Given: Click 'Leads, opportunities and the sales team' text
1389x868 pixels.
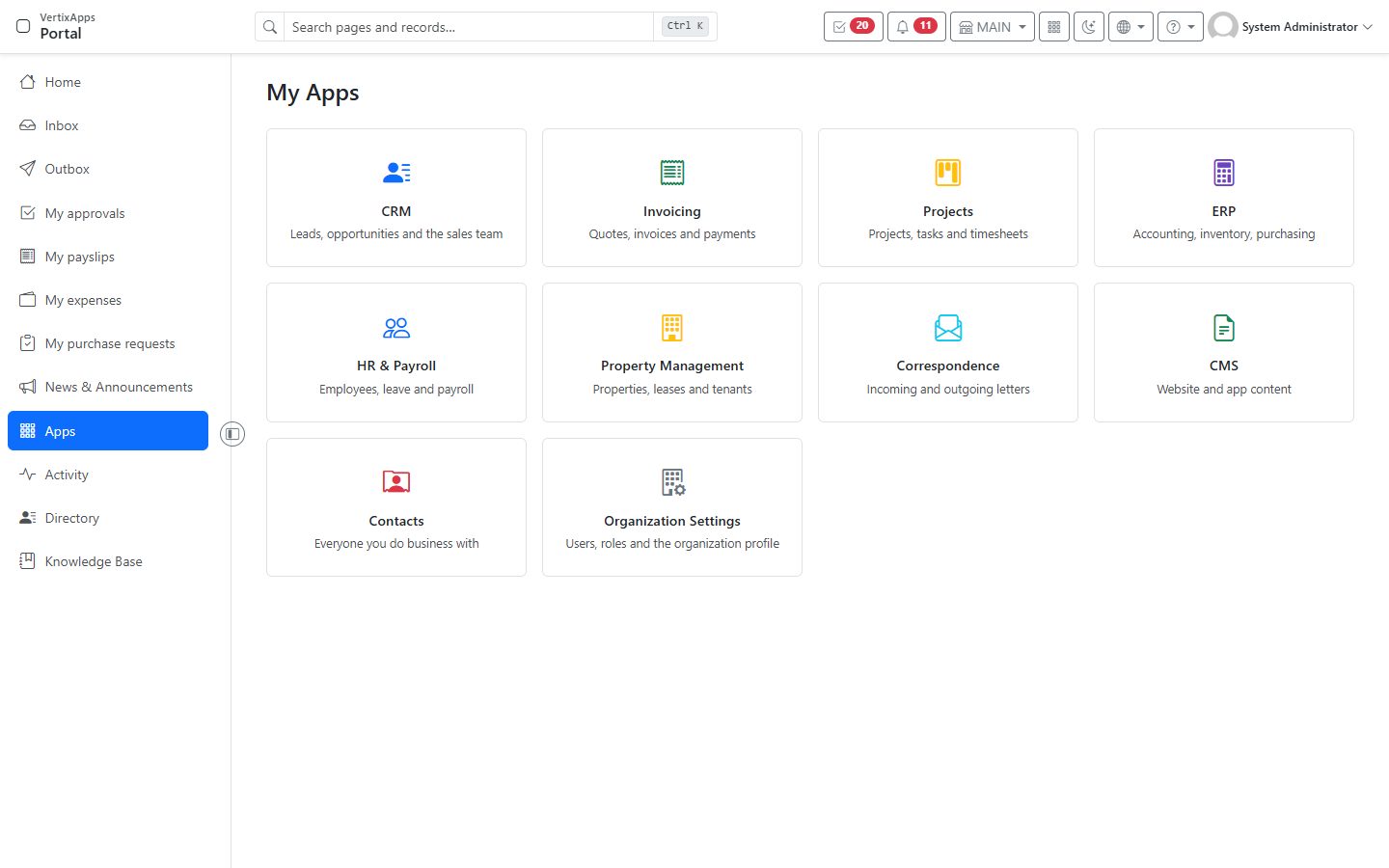Looking at the screenshot, I should [x=396, y=234].
